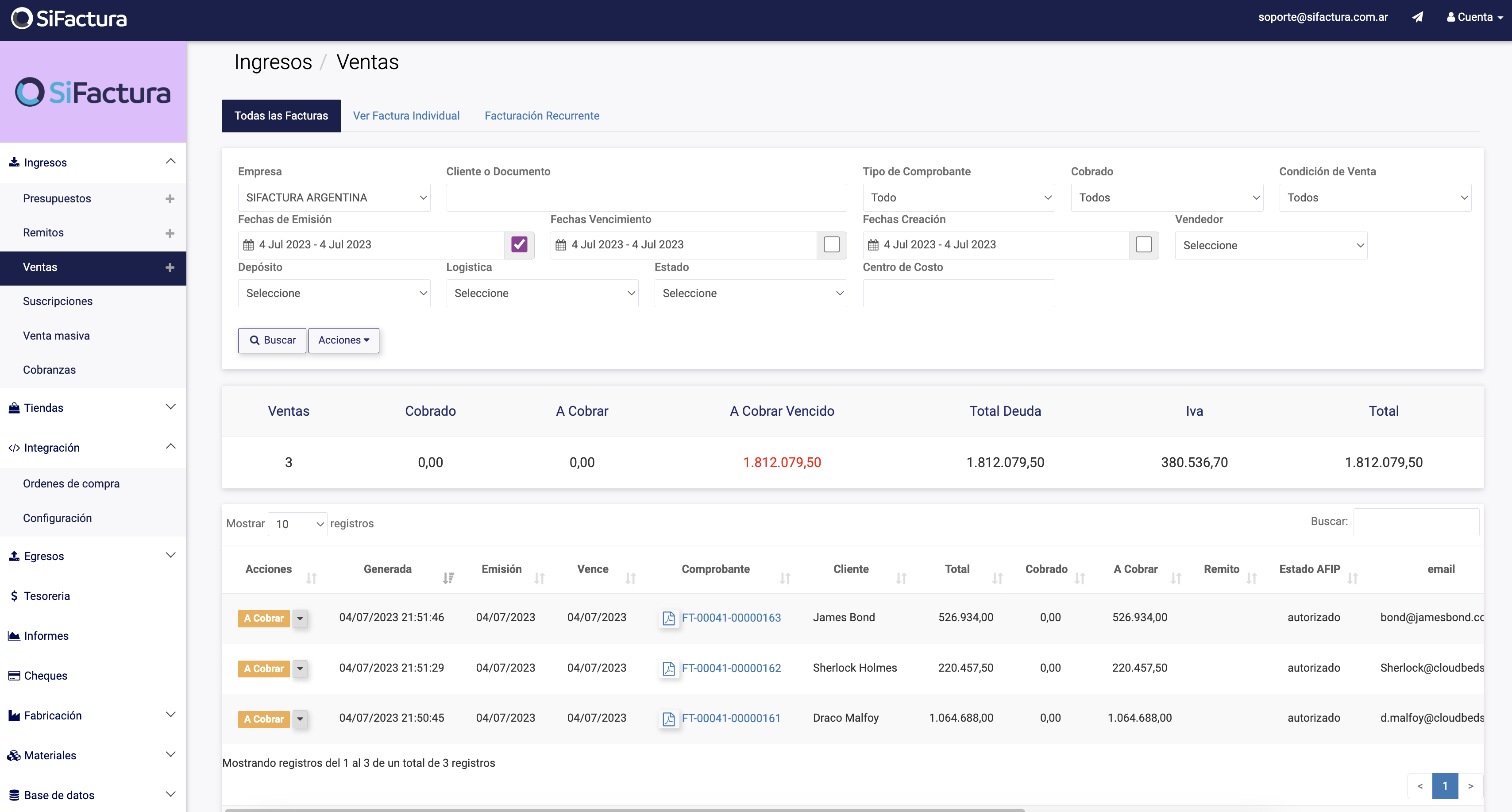
Task: Click the Buscar search button
Action: (272, 340)
